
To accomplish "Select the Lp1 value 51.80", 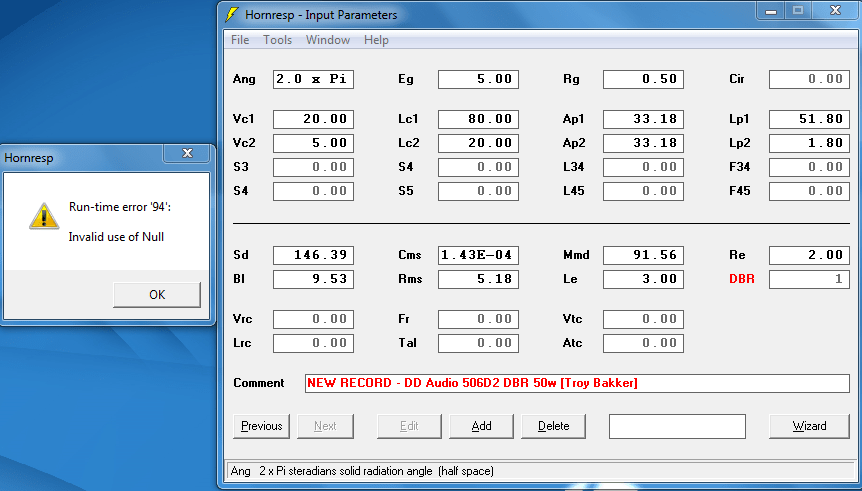I will click(809, 119).
